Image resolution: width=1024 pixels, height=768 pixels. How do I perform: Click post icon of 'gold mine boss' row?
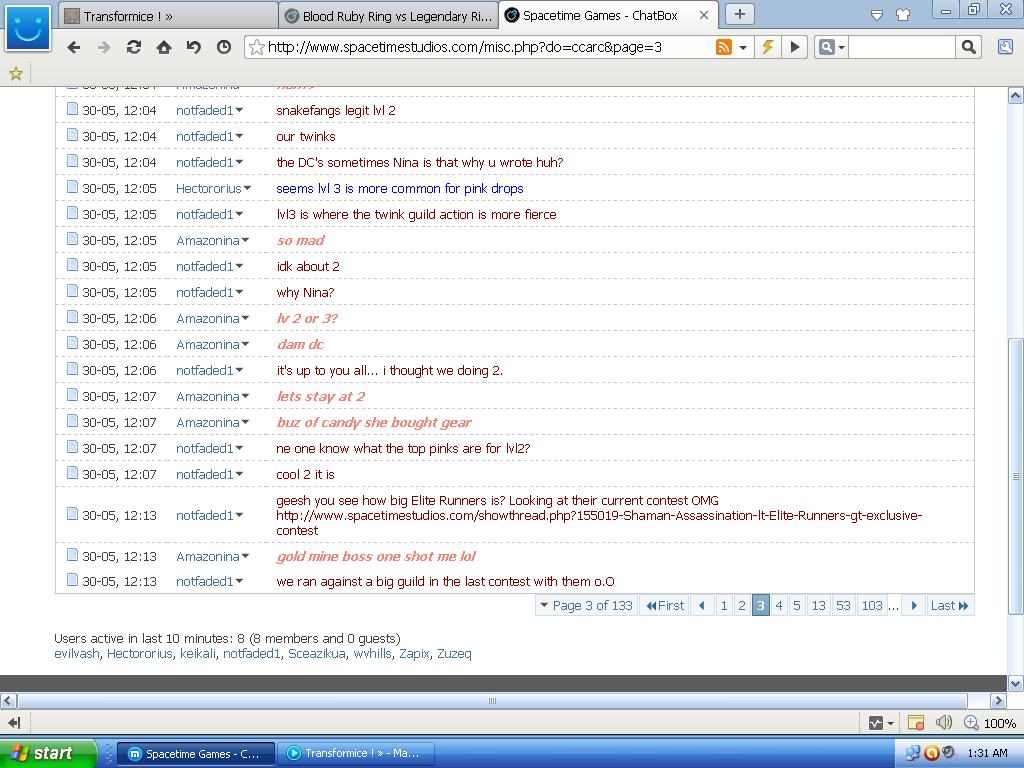tap(72, 556)
